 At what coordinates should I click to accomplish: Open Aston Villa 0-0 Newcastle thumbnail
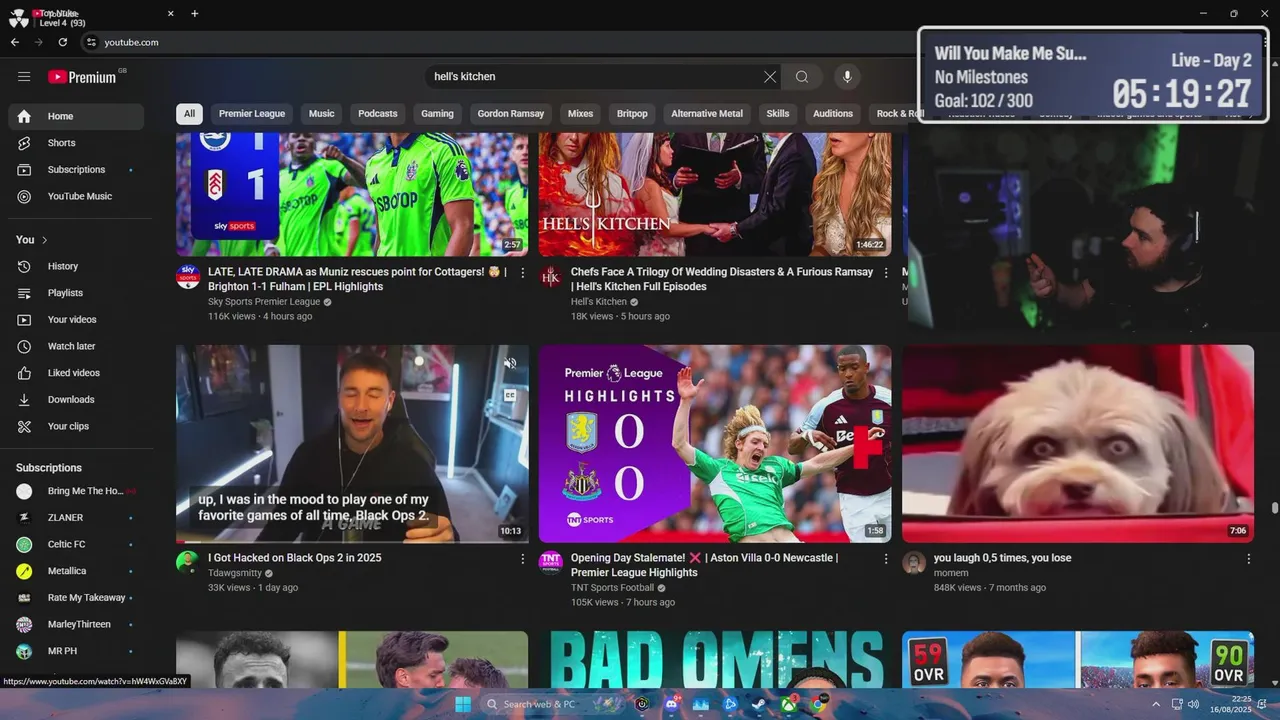(715, 444)
